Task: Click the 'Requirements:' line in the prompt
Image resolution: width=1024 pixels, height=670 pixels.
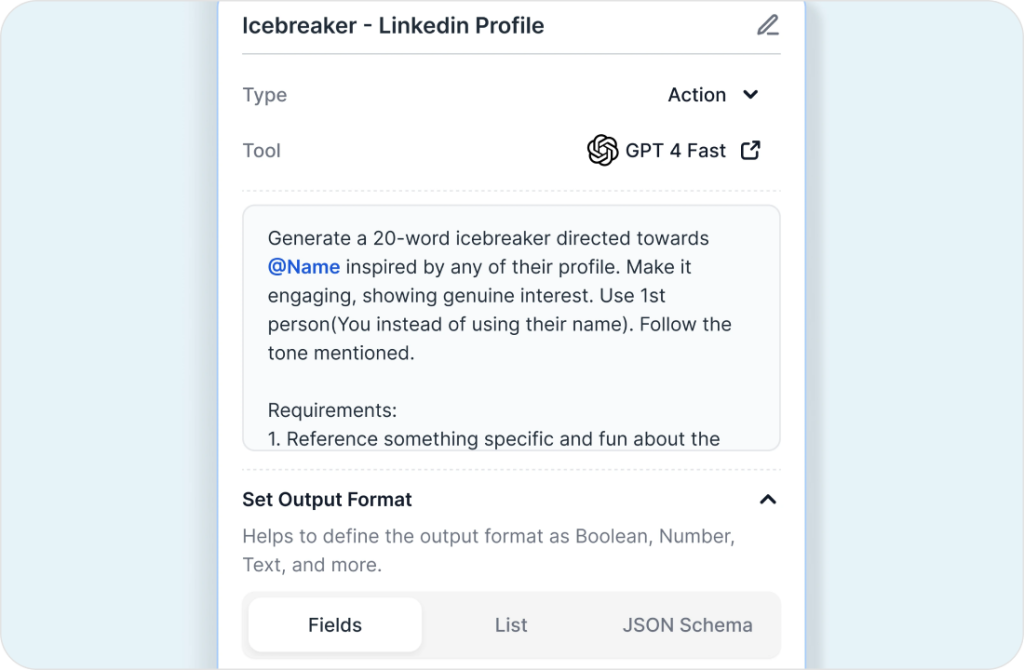Action: (333, 411)
